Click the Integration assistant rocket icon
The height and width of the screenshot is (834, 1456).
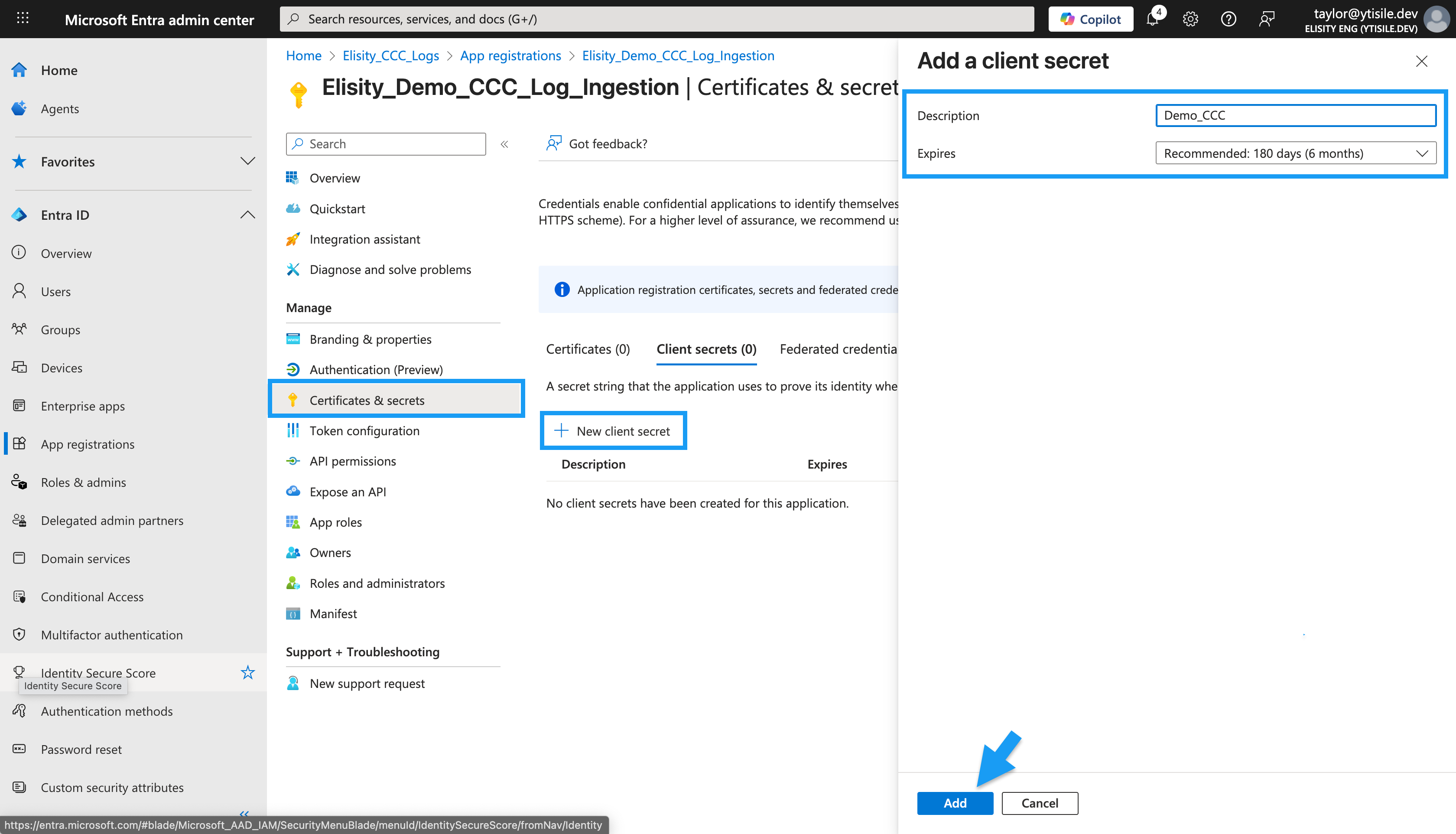293,239
